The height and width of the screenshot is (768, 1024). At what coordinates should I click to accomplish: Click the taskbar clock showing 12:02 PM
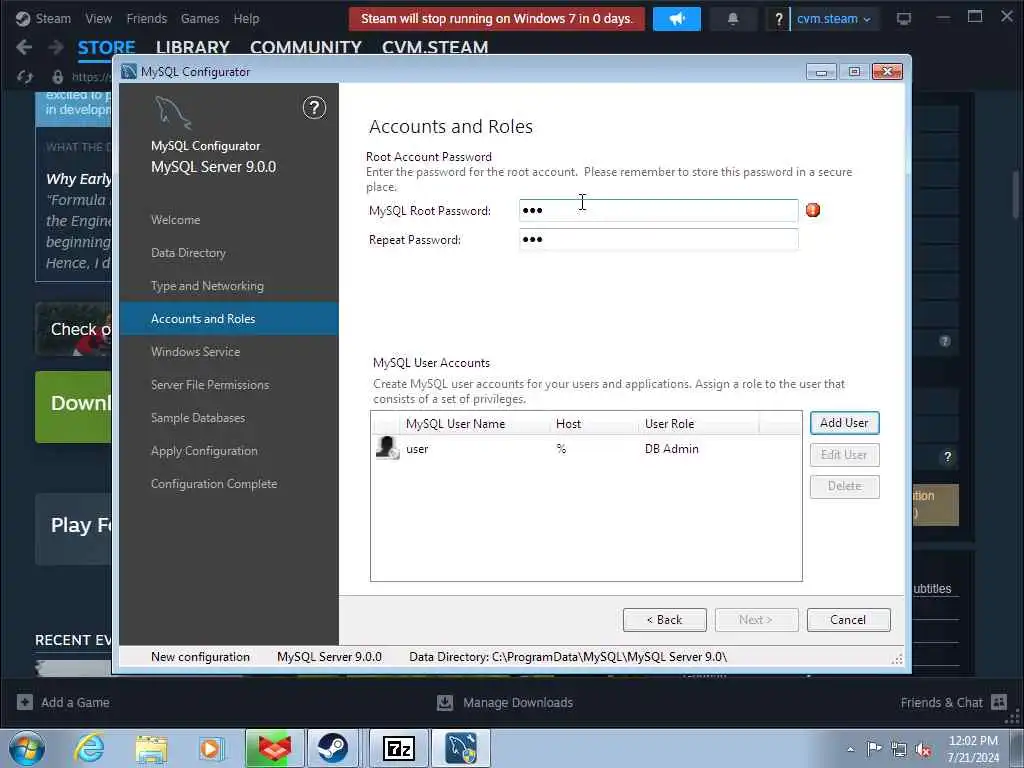tap(973, 748)
